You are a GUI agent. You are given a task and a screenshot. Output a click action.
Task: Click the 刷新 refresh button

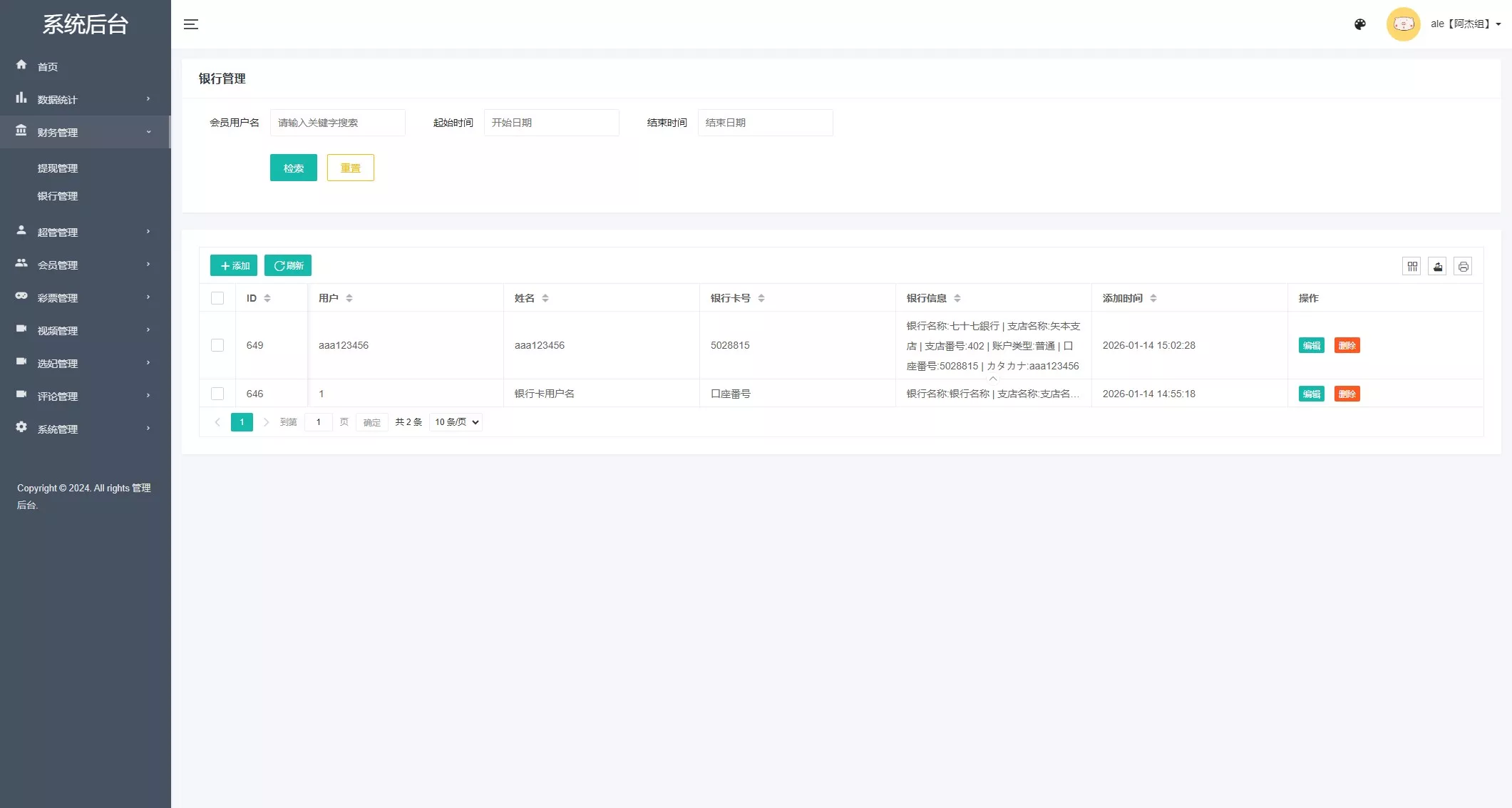[288, 265]
